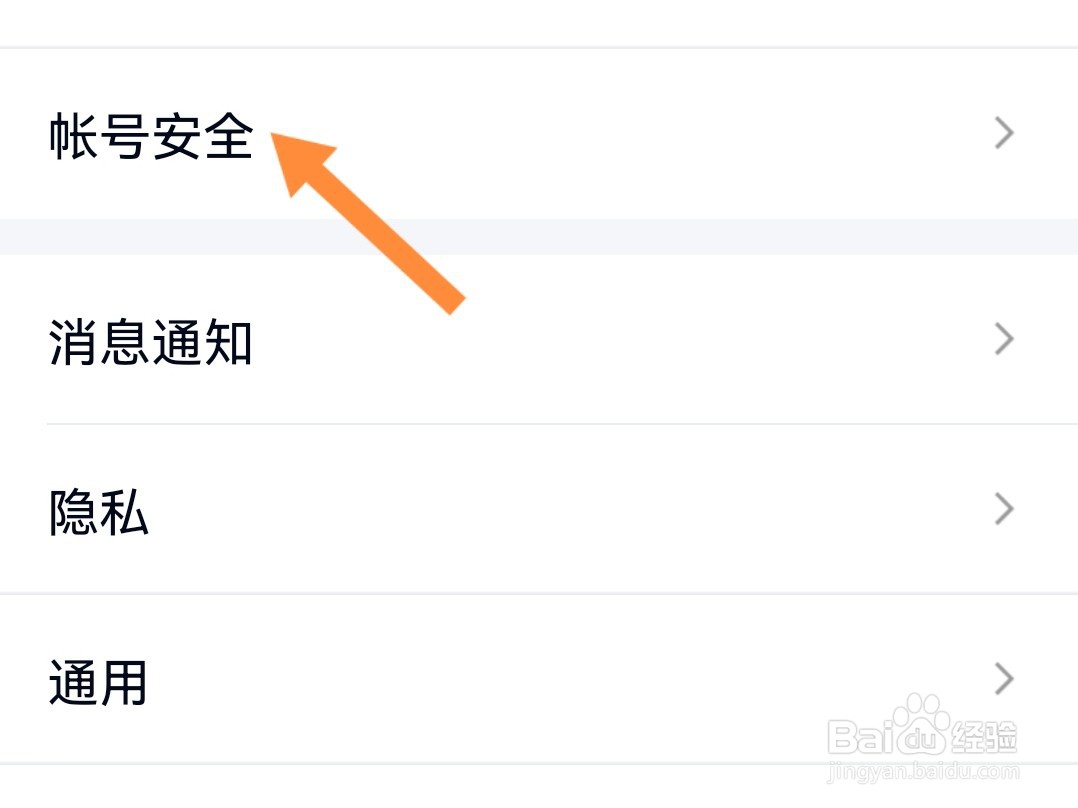Hit the right arrow beside 通用
This screenshot has height=808, width=1078.
tap(1004, 680)
